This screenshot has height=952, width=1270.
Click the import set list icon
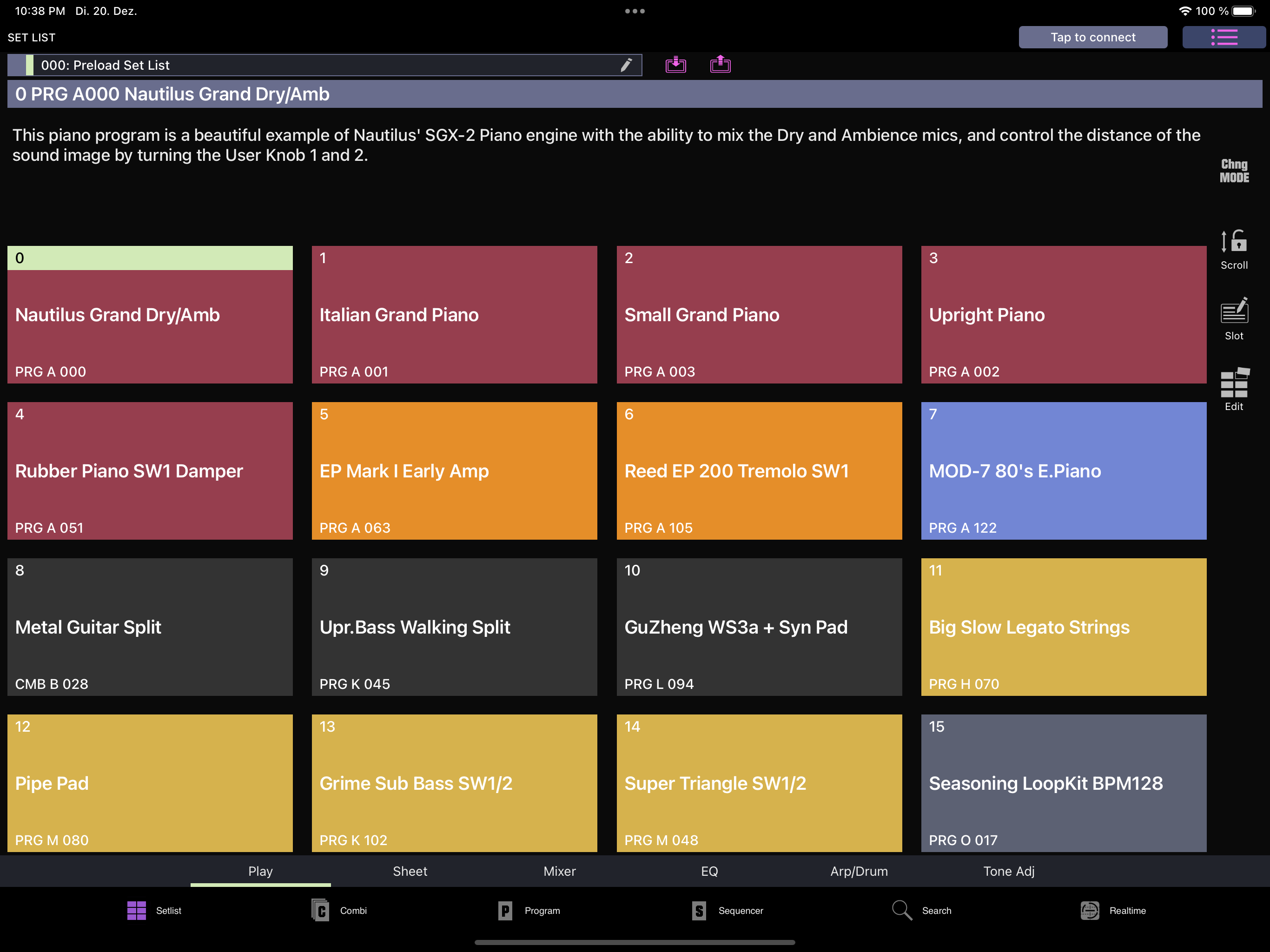(x=676, y=64)
